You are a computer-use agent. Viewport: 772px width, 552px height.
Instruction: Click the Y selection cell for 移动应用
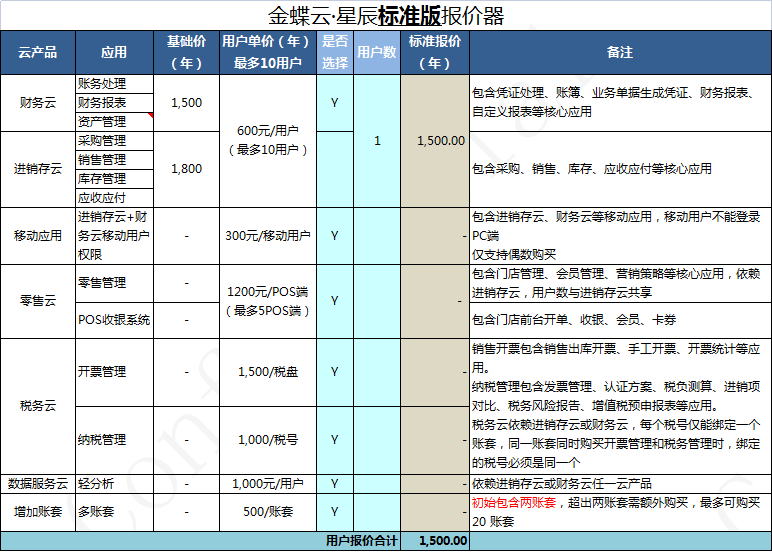(x=335, y=236)
